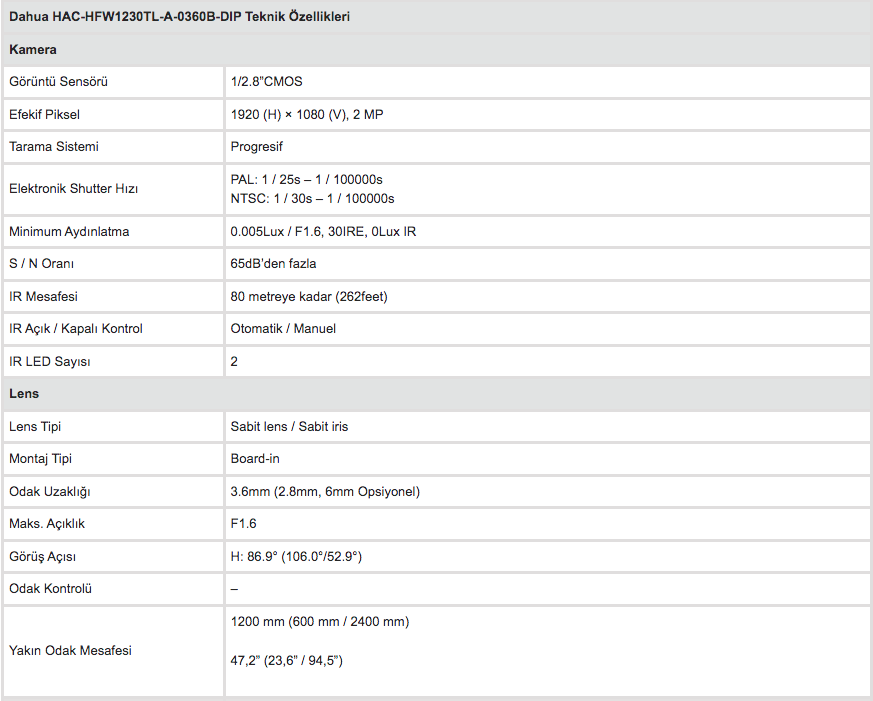Click the 'Montaj Tipi' label
873x701 pixels.
[x=41, y=459]
